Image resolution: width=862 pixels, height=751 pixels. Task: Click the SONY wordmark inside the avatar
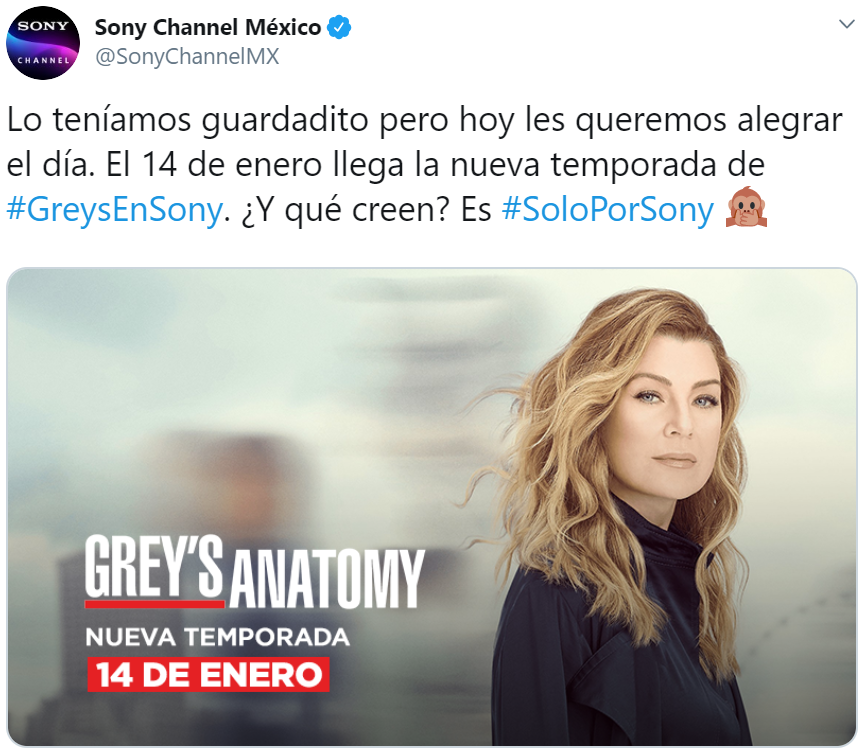(x=43, y=26)
